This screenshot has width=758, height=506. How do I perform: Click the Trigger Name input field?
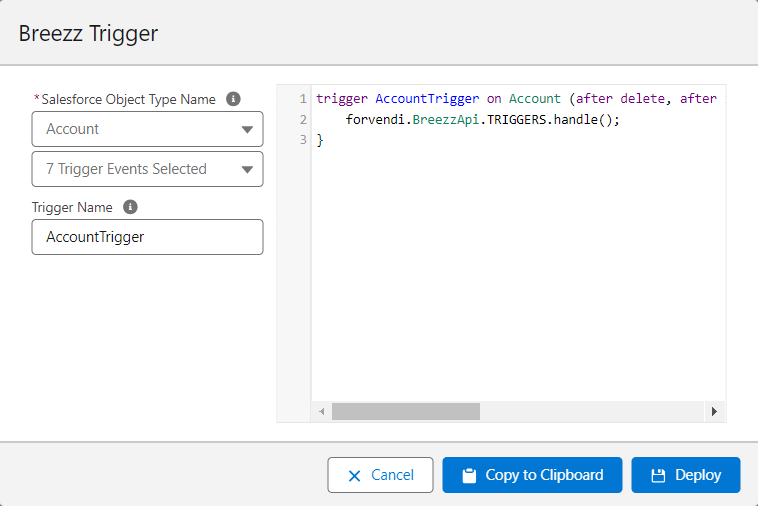[147, 237]
